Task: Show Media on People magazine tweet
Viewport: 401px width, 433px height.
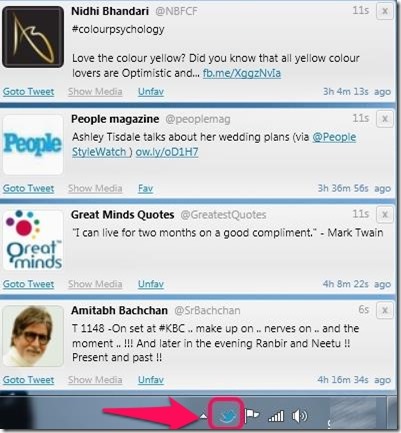Action: pos(95,188)
